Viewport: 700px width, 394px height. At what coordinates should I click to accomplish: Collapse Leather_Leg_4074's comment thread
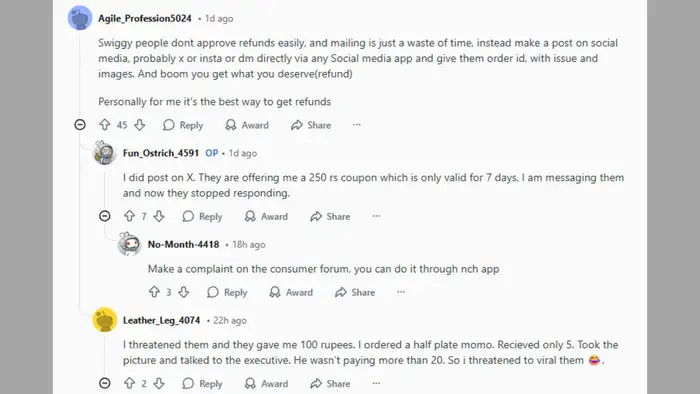coord(104,383)
